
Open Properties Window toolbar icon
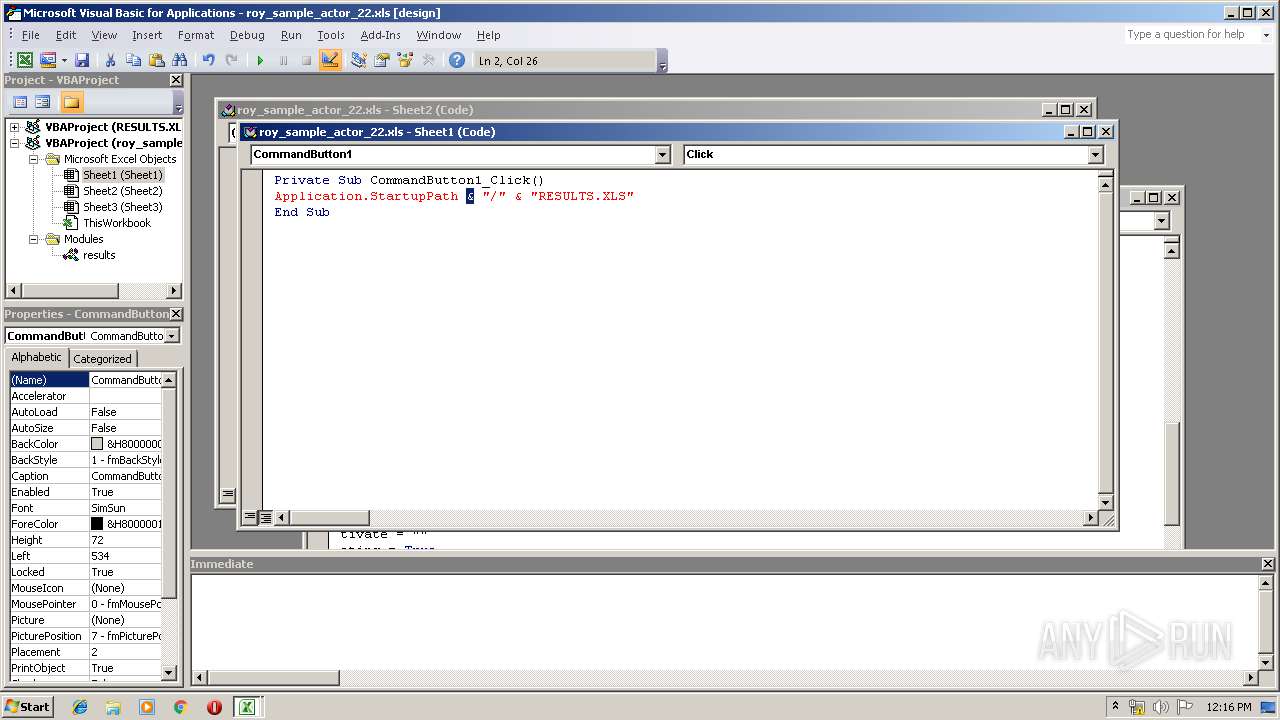point(381,61)
